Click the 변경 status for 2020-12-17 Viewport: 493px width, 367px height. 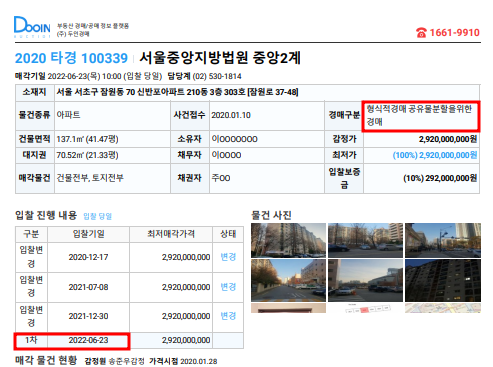click(x=228, y=257)
